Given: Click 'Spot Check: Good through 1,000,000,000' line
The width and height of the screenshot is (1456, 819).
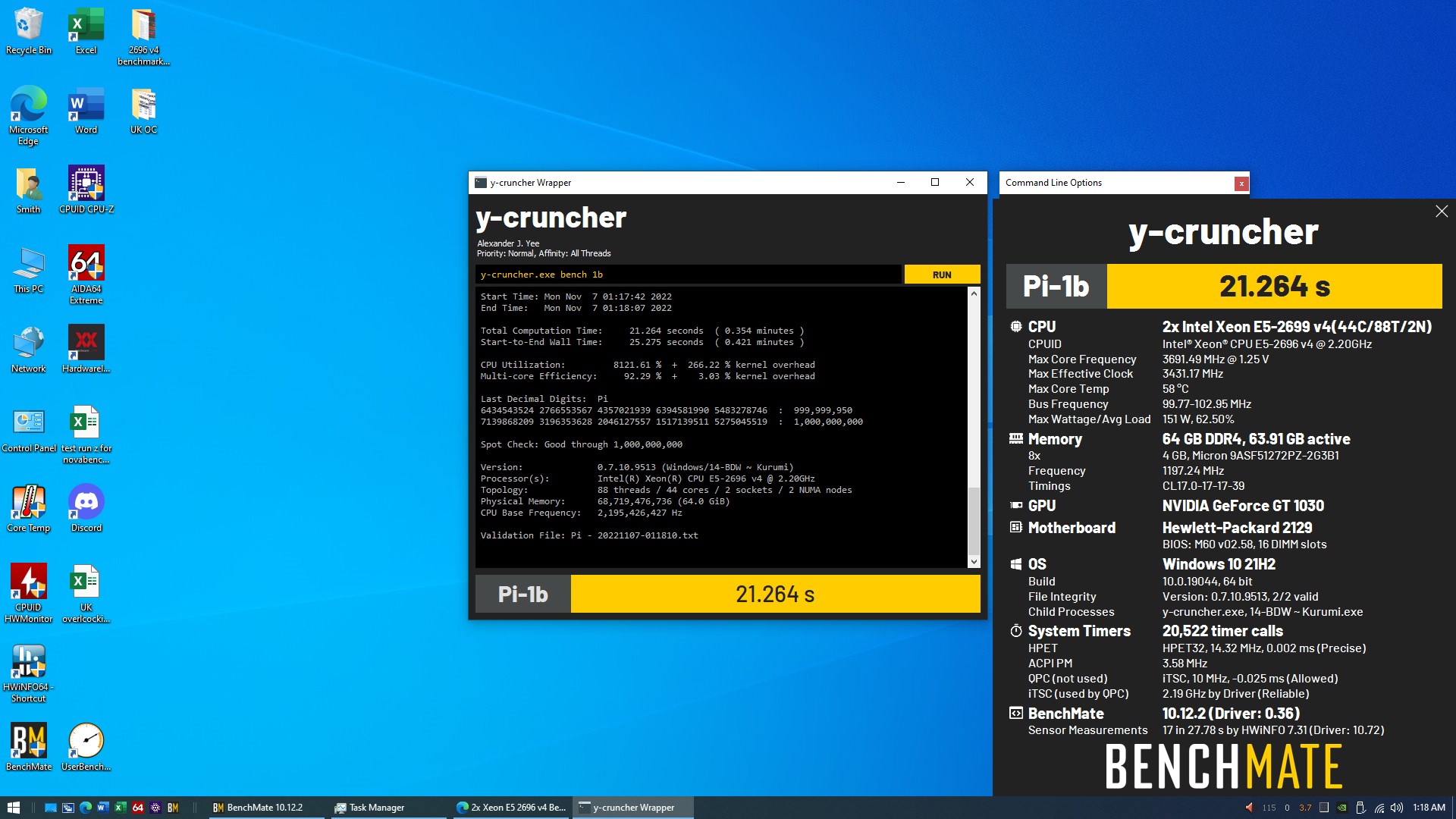Looking at the screenshot, I should pyautogui.click(x=582, y=444).
